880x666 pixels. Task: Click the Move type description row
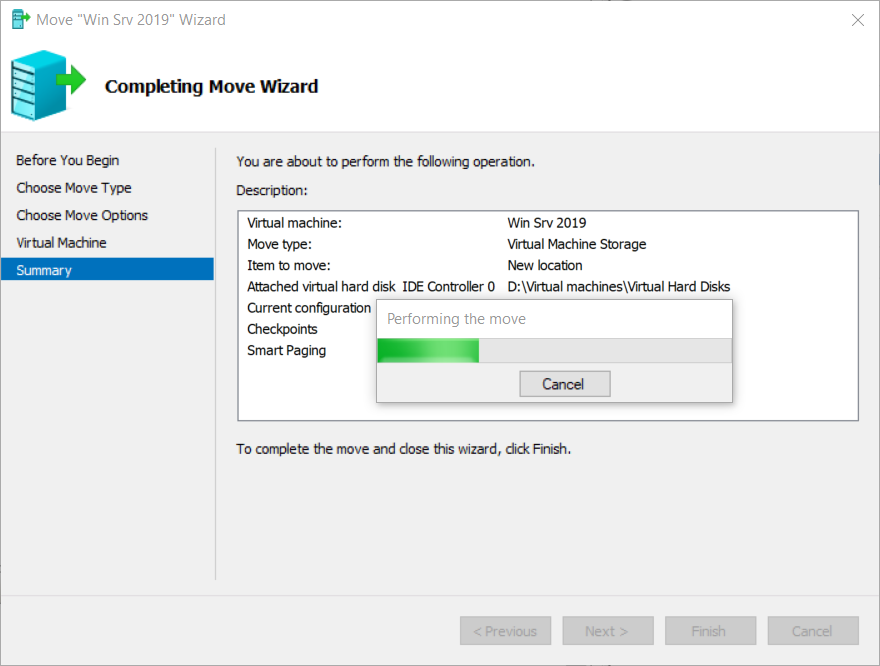tap(280, 244)
